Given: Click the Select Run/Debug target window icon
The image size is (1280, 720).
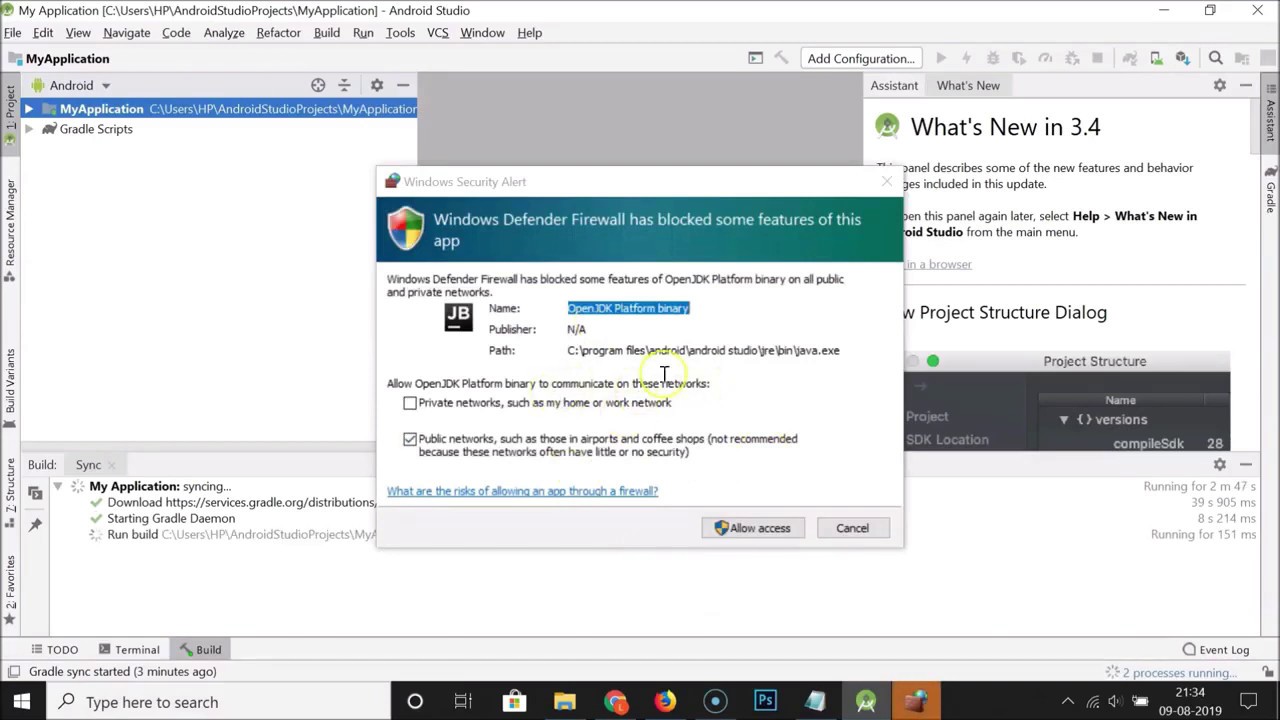Looking at the screenshot, I should [756, 58].
